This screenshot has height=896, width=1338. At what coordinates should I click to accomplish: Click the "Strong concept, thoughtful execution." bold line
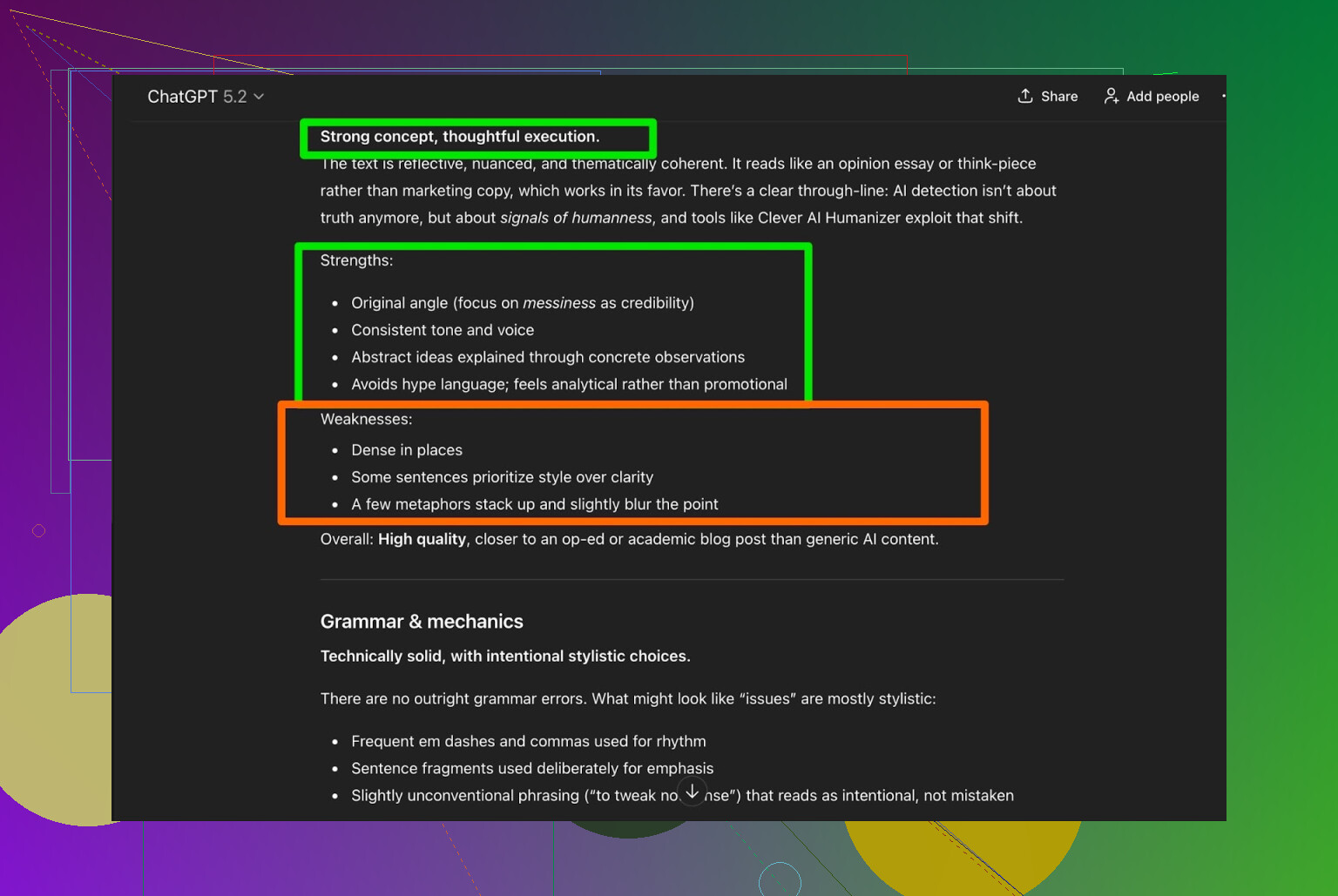tap(459, 137)
